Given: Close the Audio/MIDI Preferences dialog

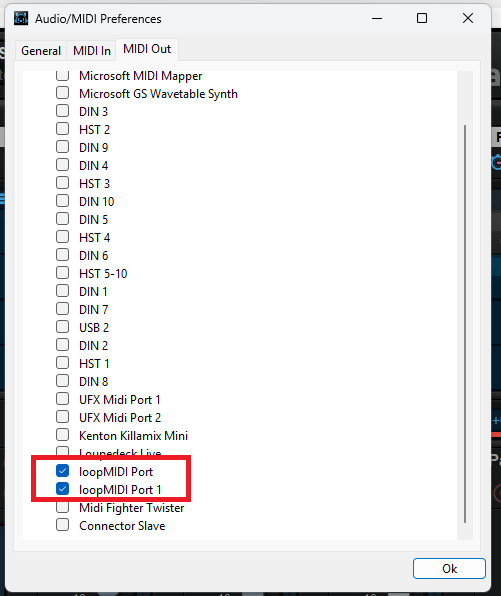Looking at the screenshot, I should click(468, 18).
